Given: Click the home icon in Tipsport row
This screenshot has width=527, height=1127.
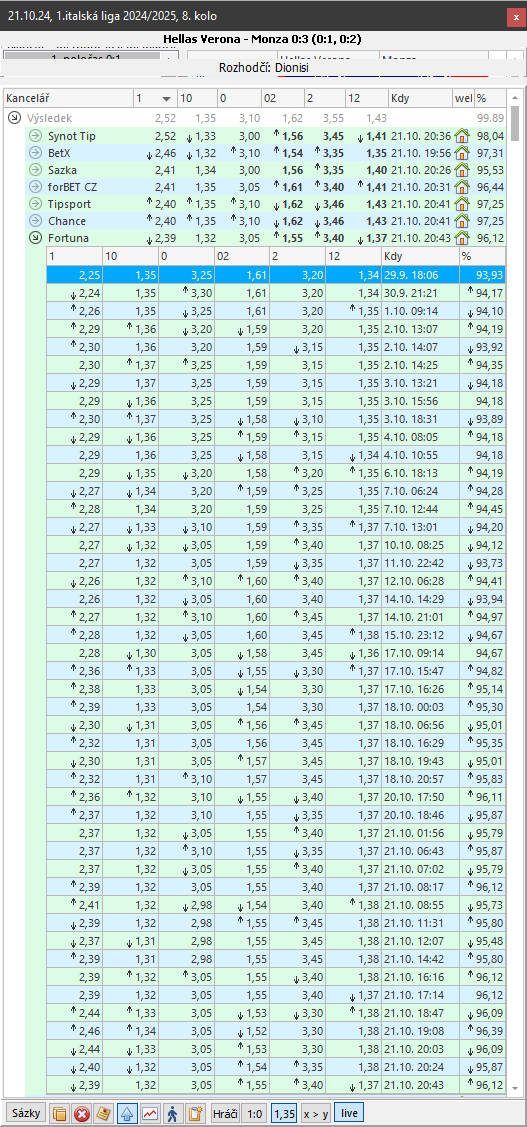Looking at the screenshot, I should [x=462, y=204].
